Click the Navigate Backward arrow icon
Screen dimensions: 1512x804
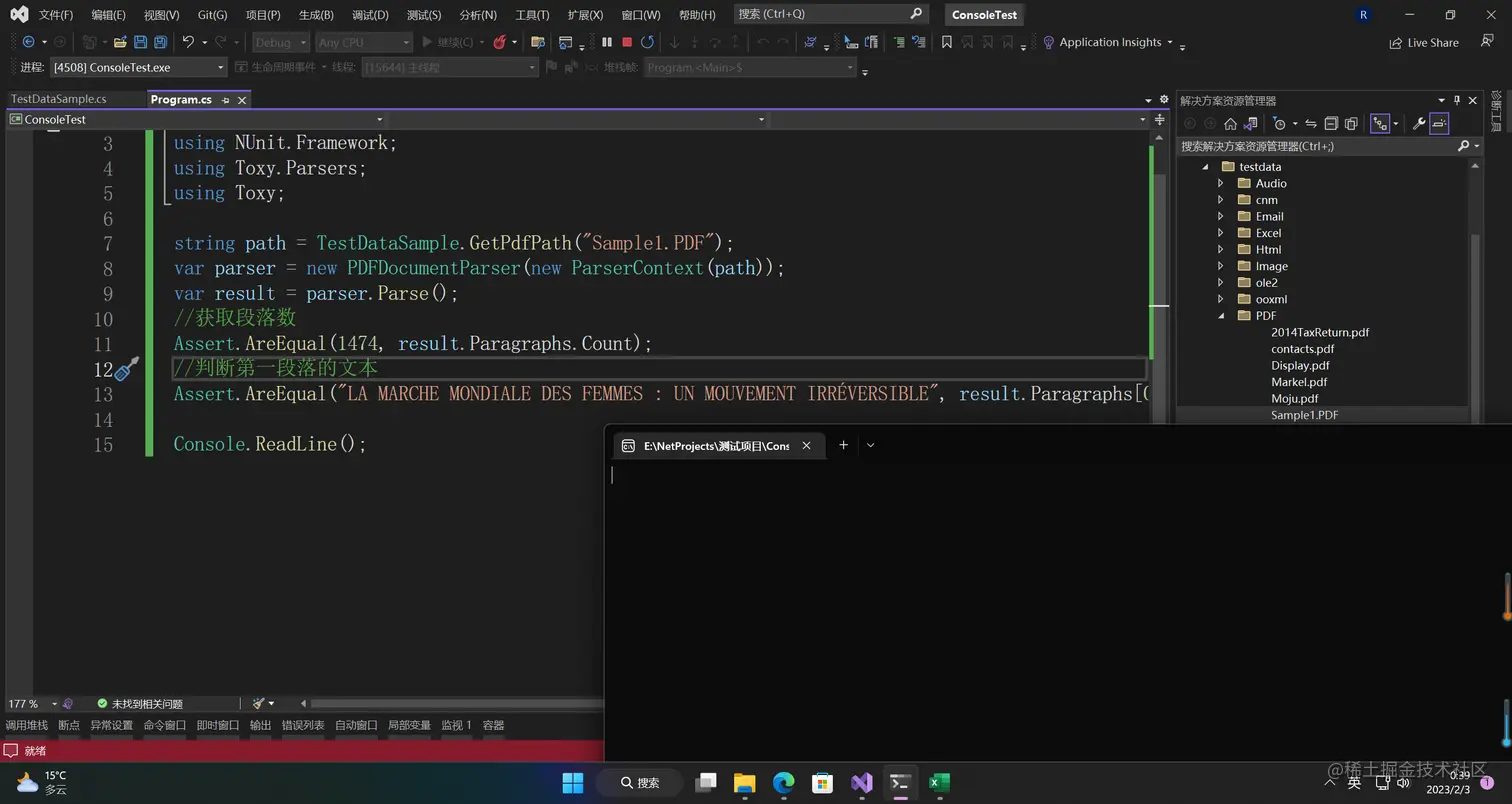pyautogui.click(x=28, y=42)
